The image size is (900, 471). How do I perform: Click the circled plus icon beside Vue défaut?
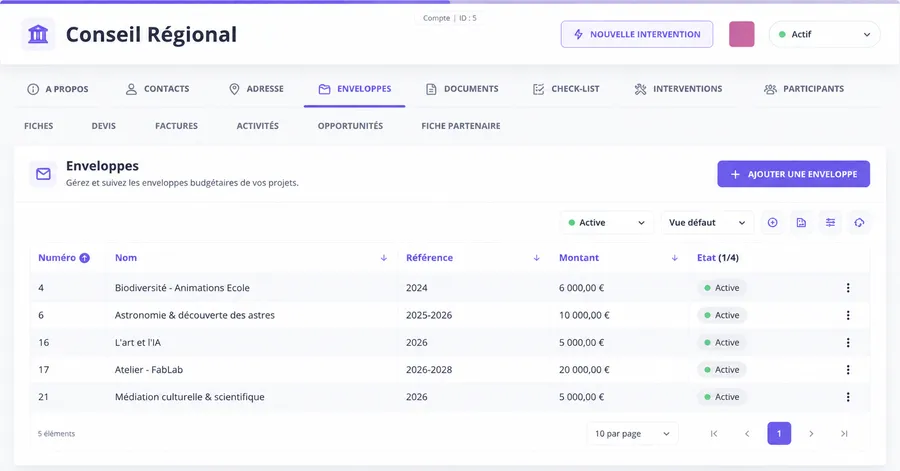pyautogui.click(x=773, y=223)
